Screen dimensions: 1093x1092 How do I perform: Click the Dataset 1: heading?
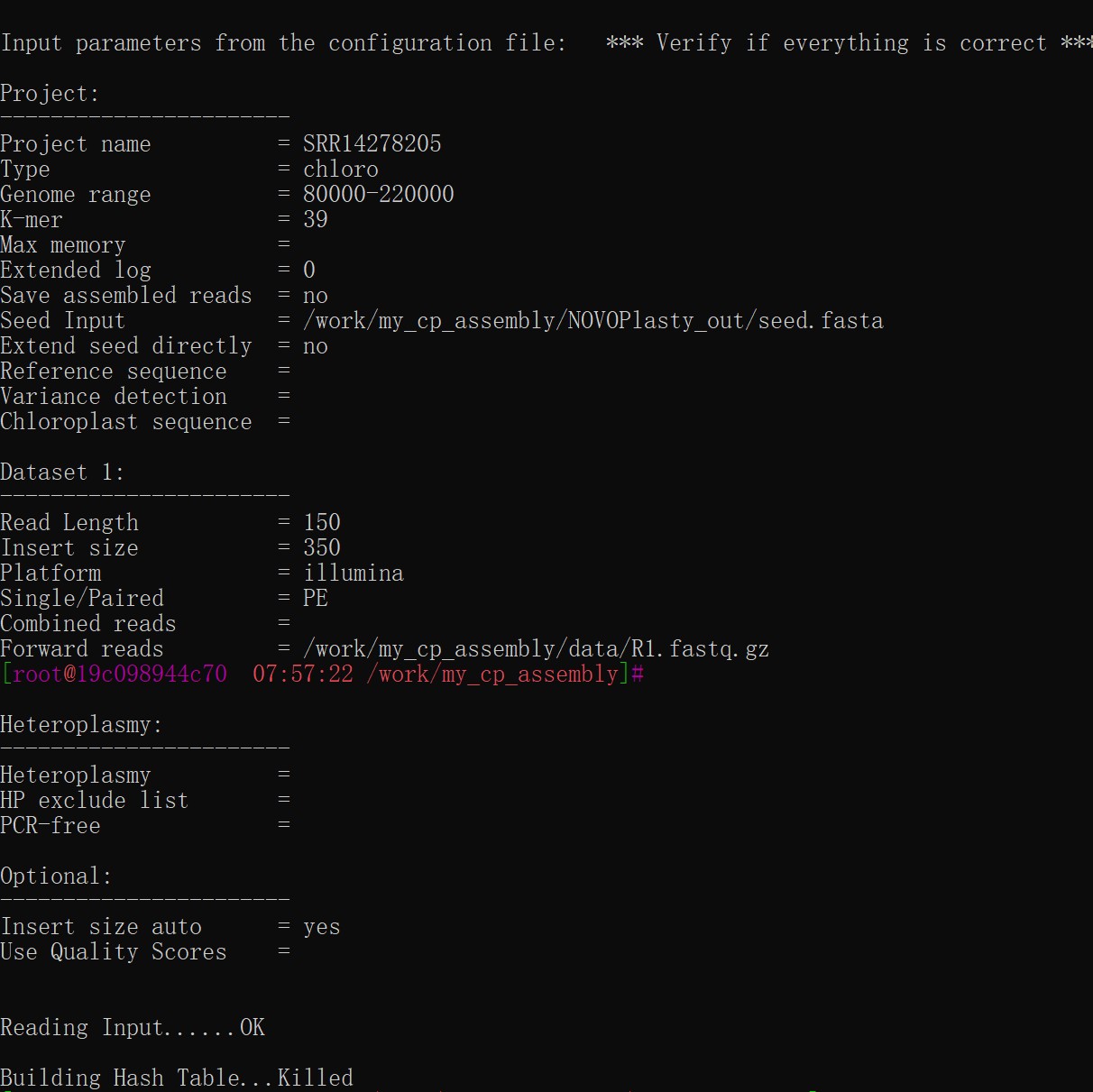[x=62, y=473]
